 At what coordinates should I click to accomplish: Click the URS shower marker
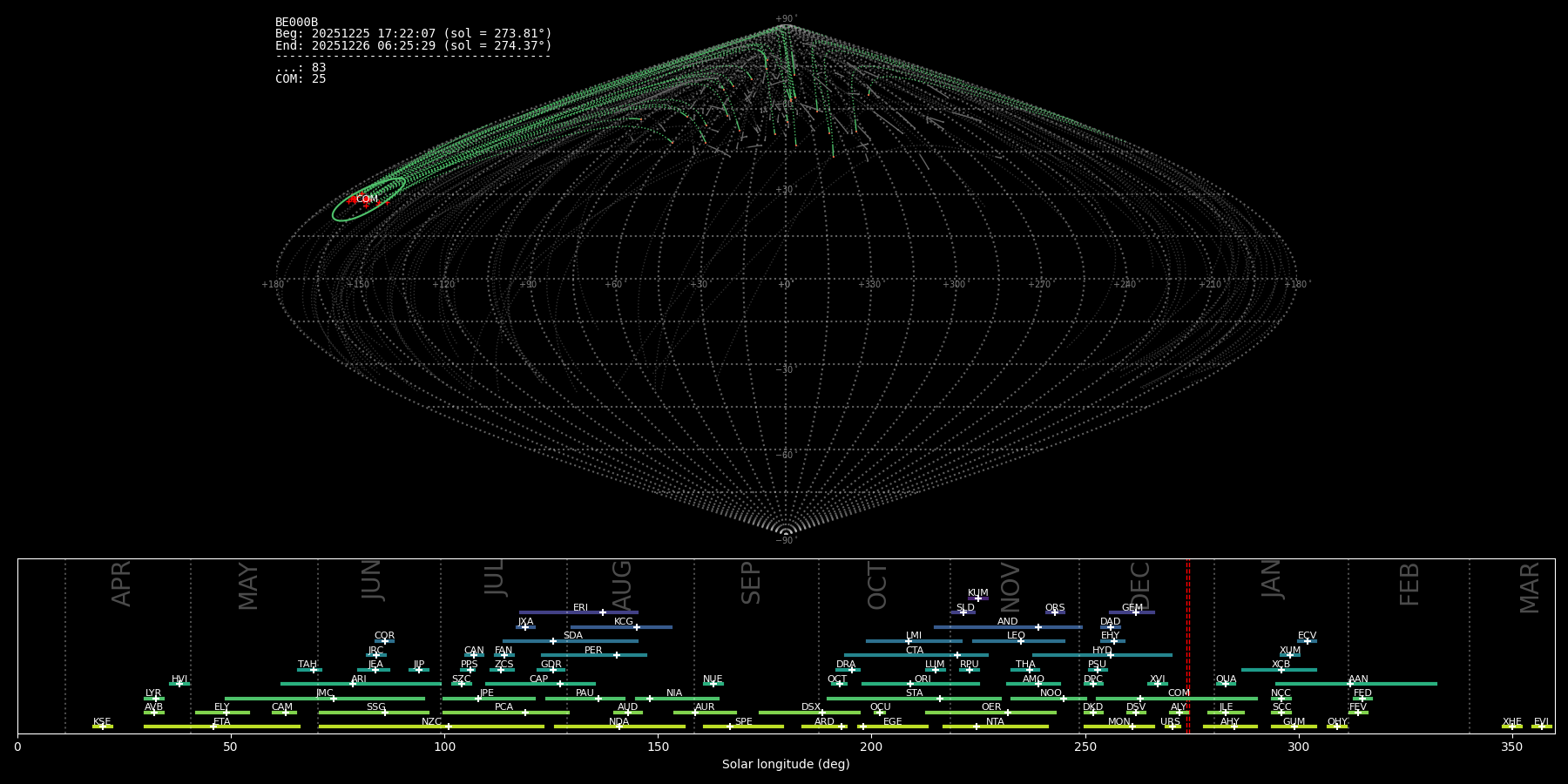click(1172, 727)
